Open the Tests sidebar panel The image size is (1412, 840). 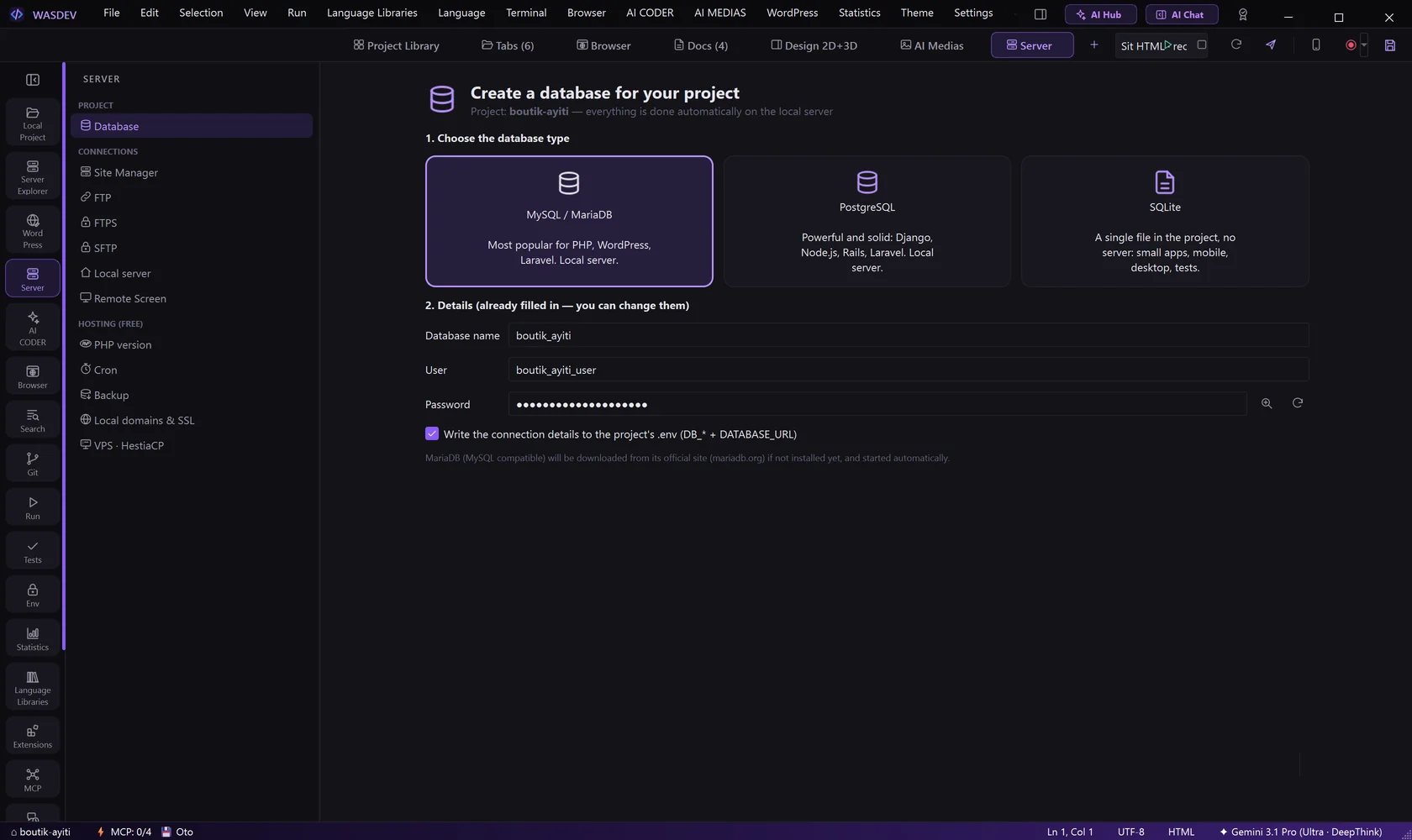point(32,552)
